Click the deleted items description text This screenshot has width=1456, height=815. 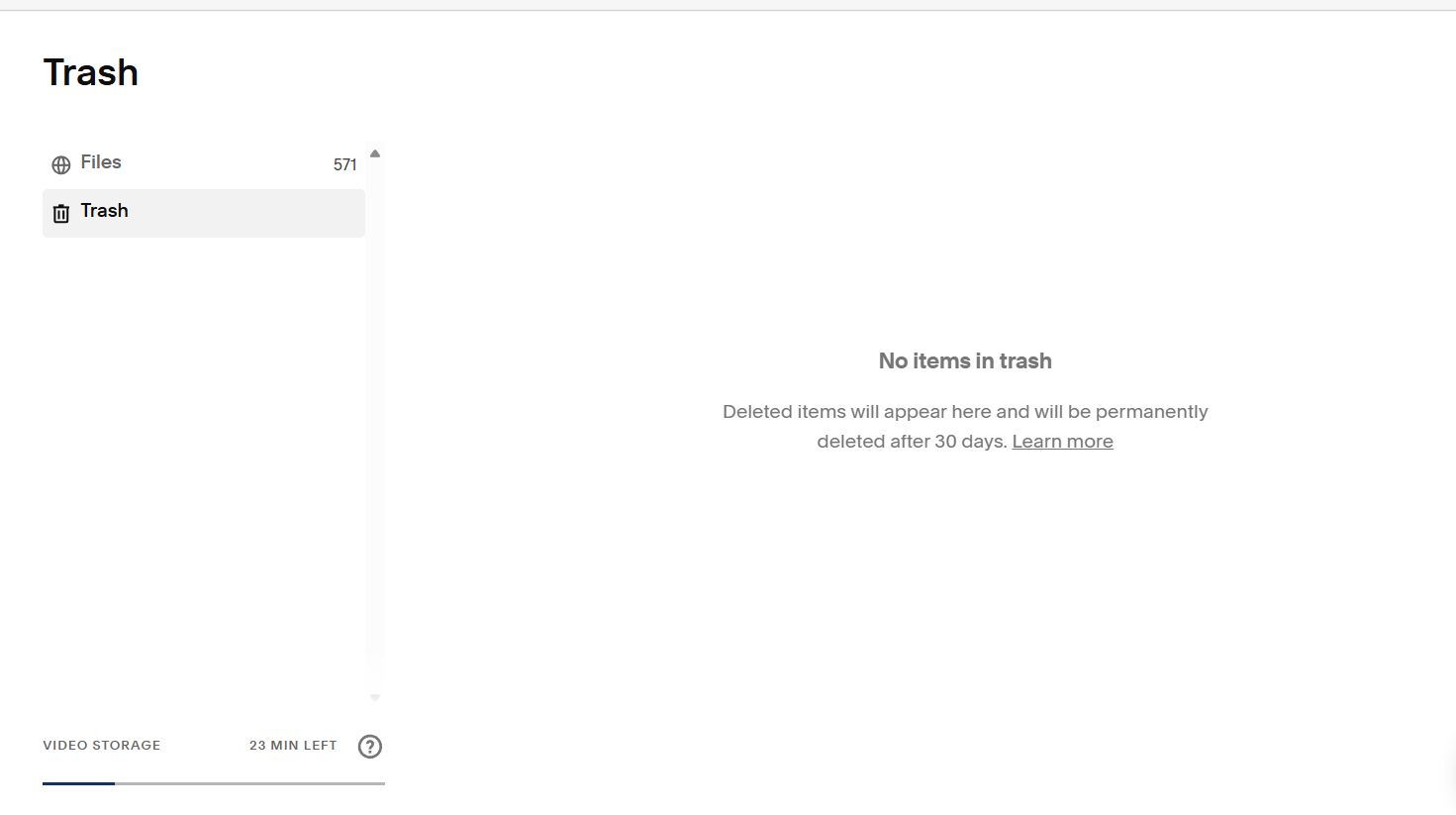(964, 426)
